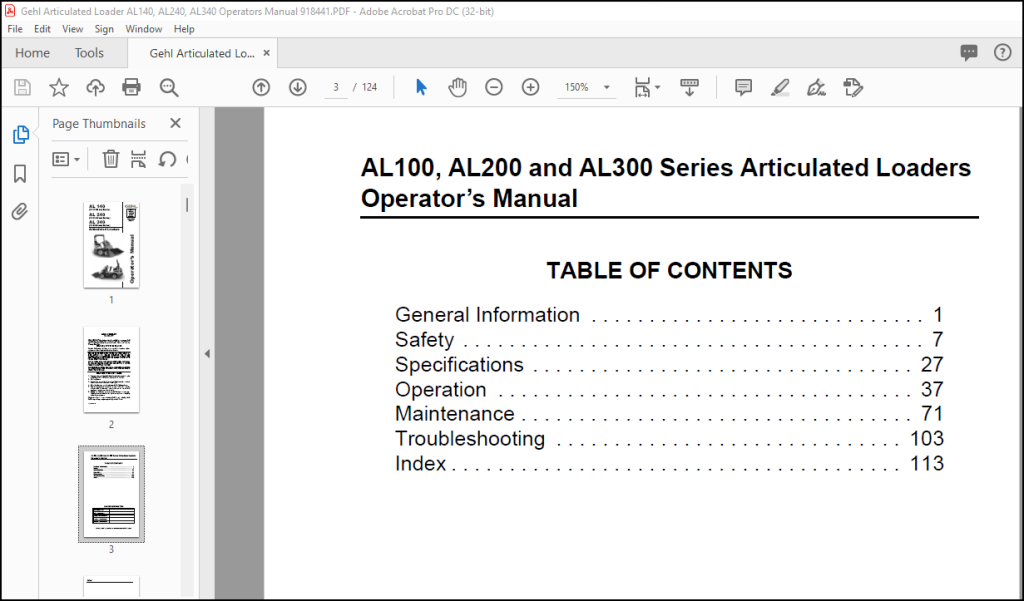Image resolution: width=1024 pixels, height=601 pixels.
Task: Go to the Home tab
Action: (32, 53)
